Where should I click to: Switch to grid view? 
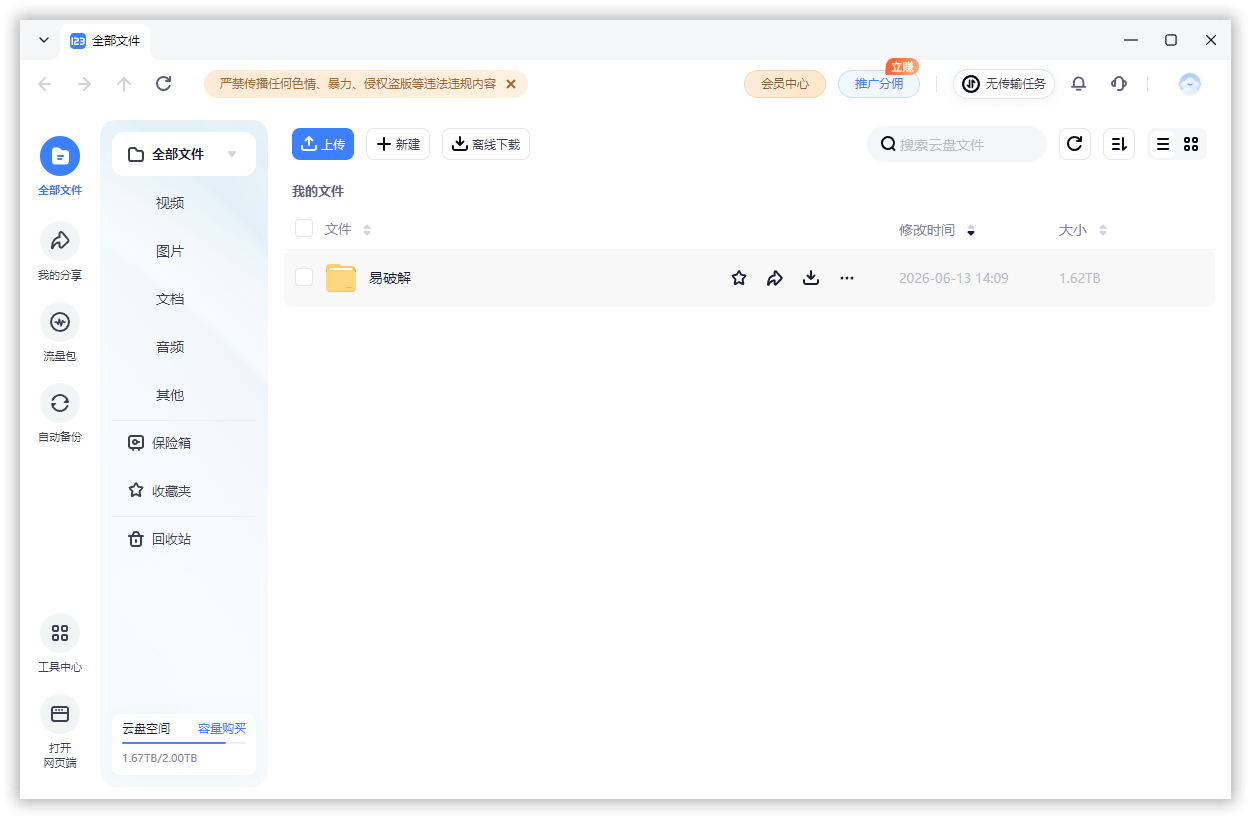tap(1191, 144)
